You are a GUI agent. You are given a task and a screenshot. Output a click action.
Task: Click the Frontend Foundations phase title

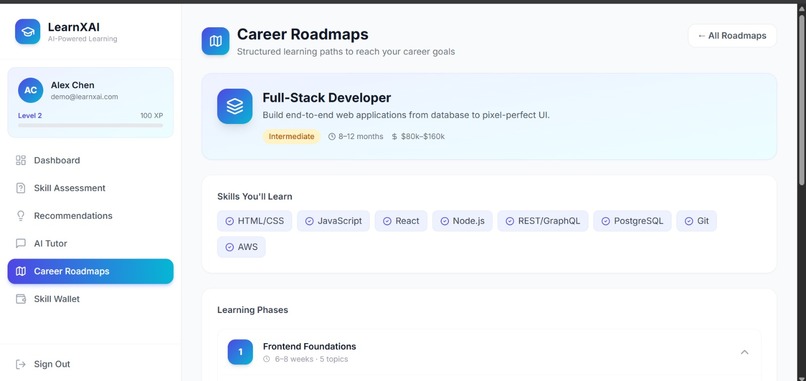(309, 347)
